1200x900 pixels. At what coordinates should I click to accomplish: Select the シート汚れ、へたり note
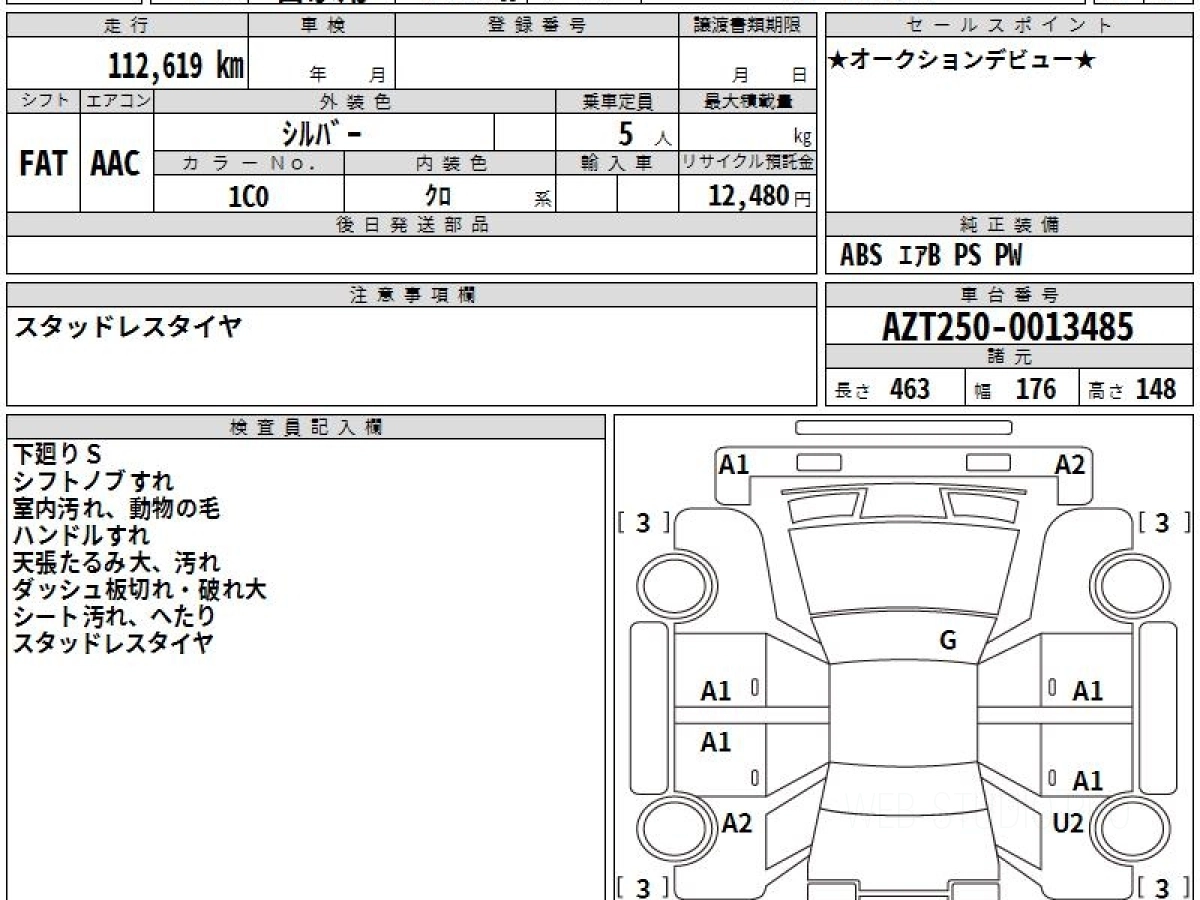pos(114,616)
